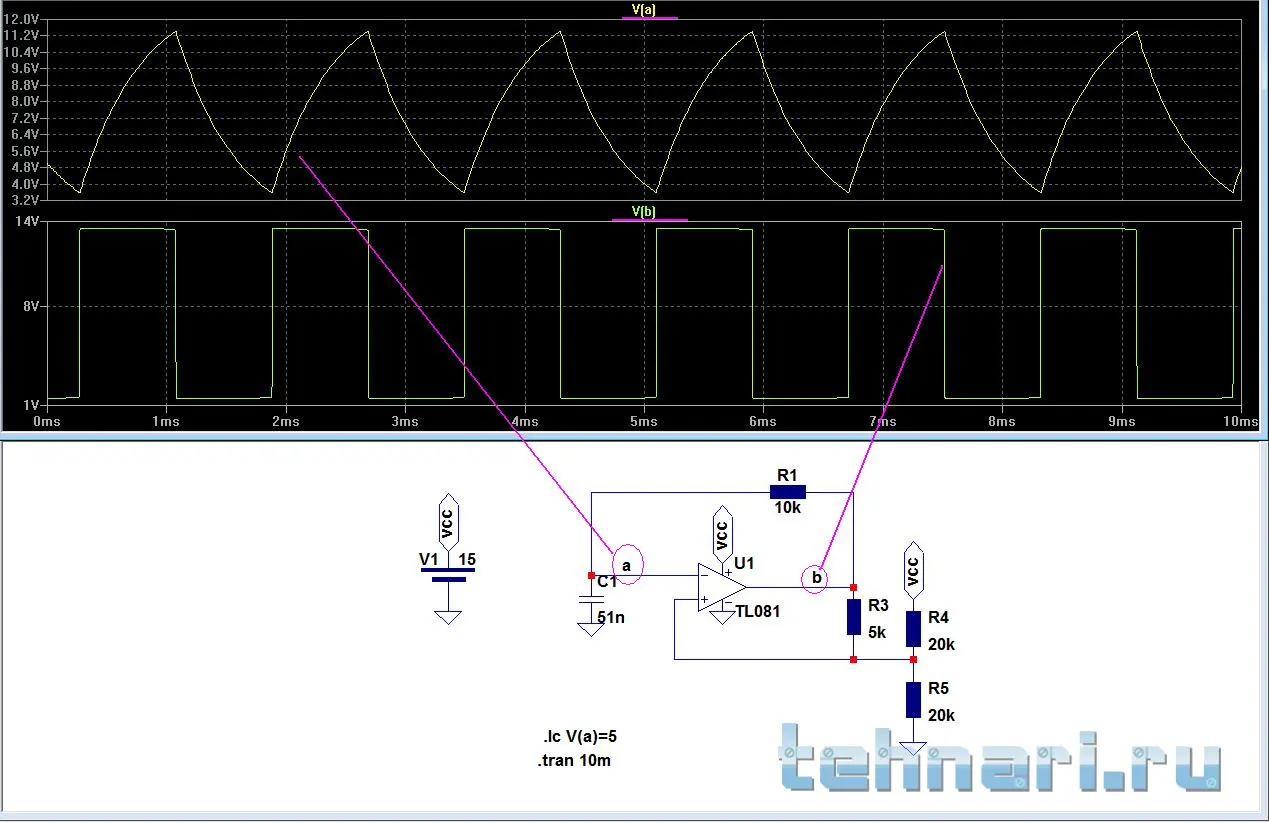Viewport: 1269px width, 823px height.
Task: Click the VCC flag above R4
Action: (913, 569)
